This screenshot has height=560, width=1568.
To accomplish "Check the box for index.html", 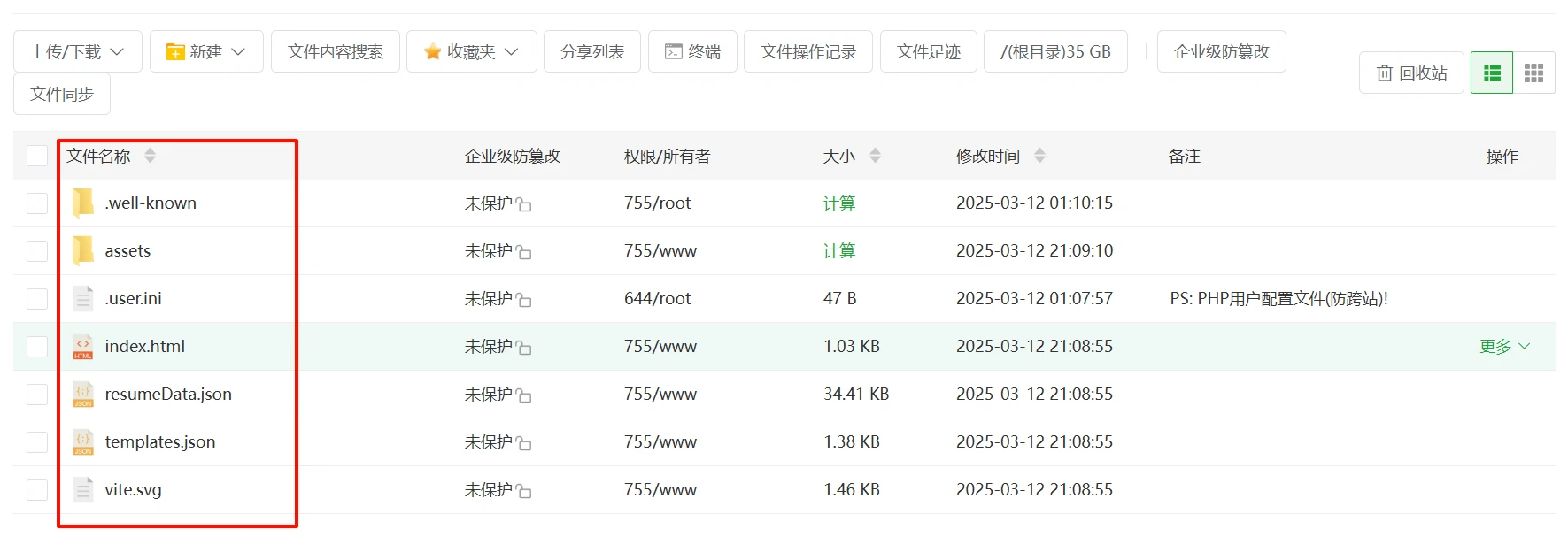I will point(37,346).
